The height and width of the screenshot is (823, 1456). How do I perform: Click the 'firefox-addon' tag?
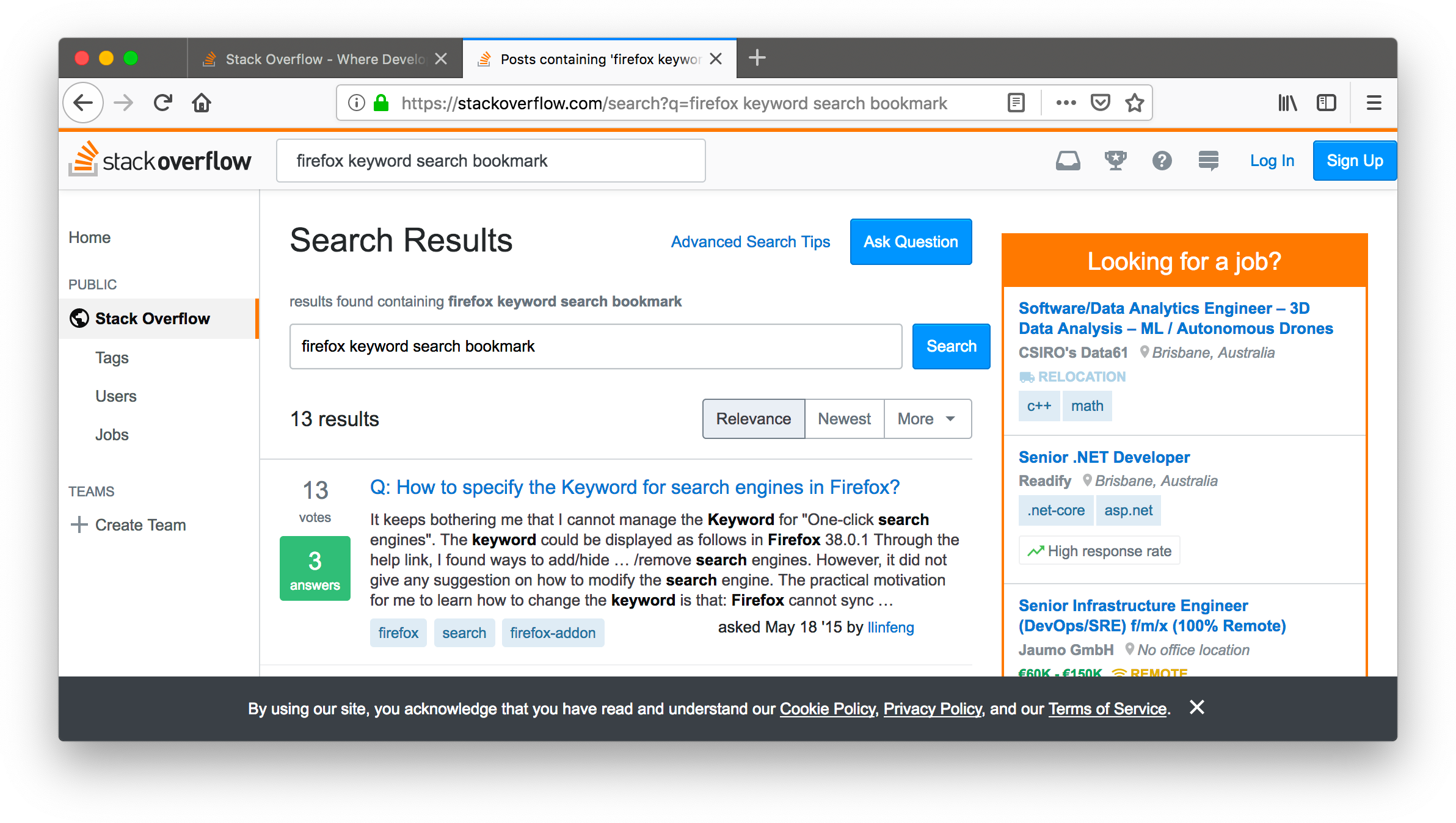(x=553, y=633)
